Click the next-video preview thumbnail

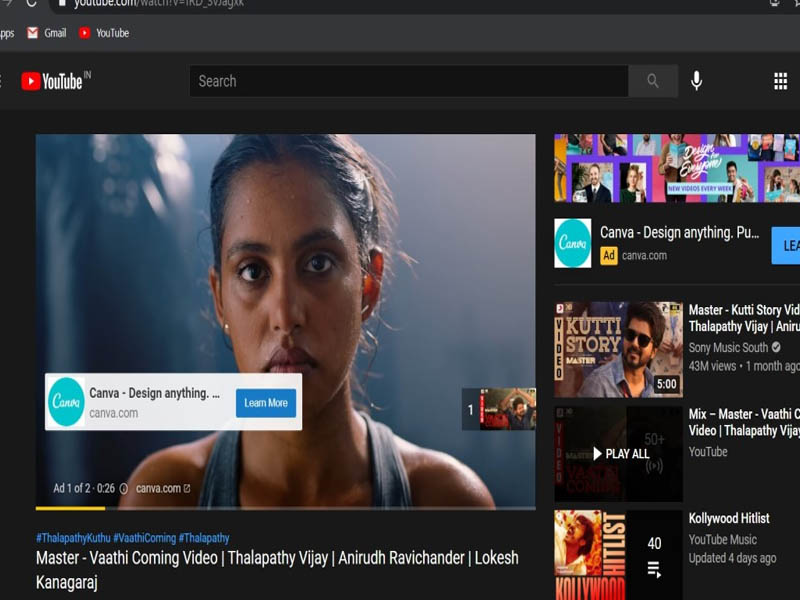[x=508, y=409]
